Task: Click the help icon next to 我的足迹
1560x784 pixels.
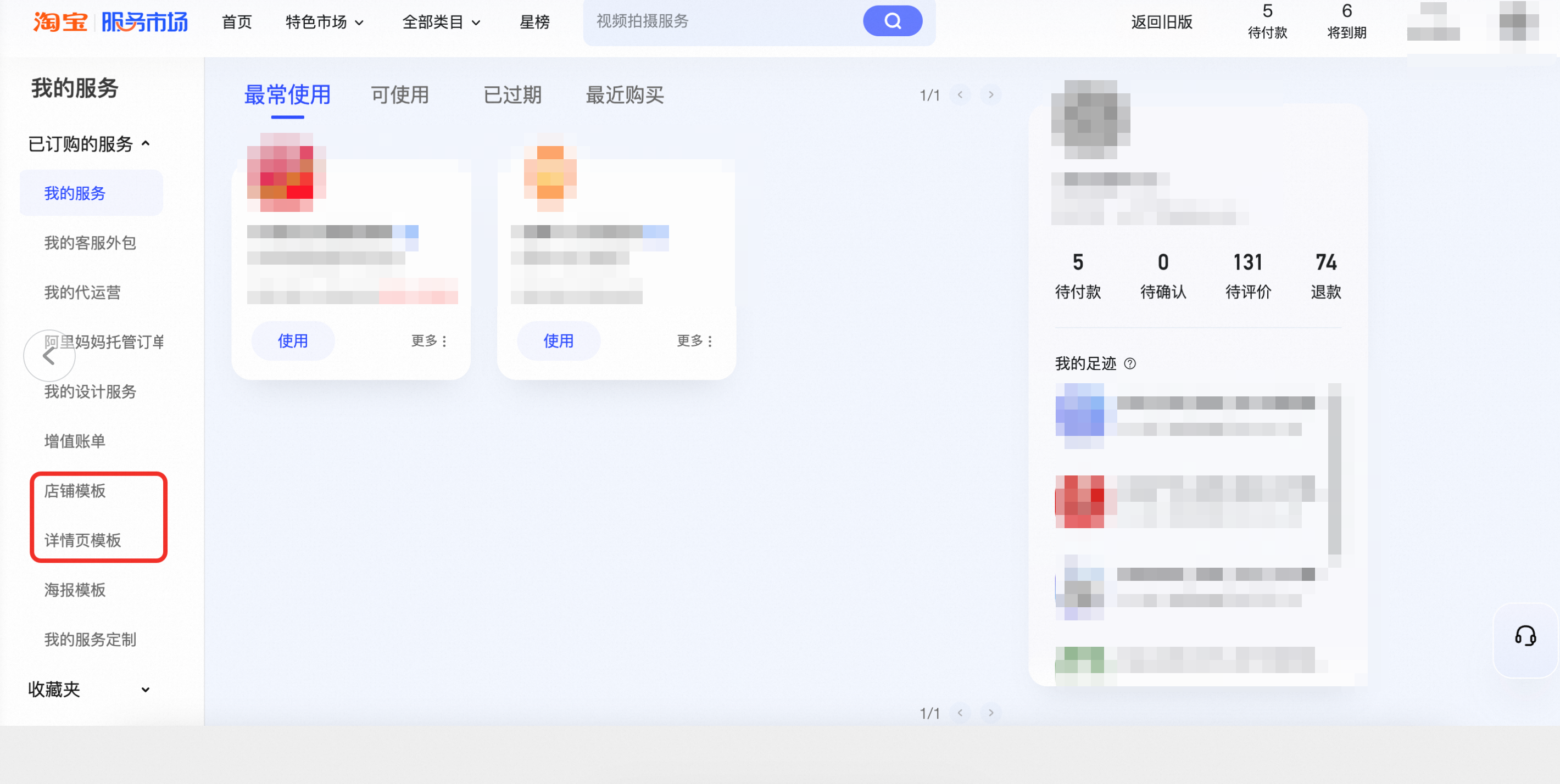Action: pos(1129,363)
